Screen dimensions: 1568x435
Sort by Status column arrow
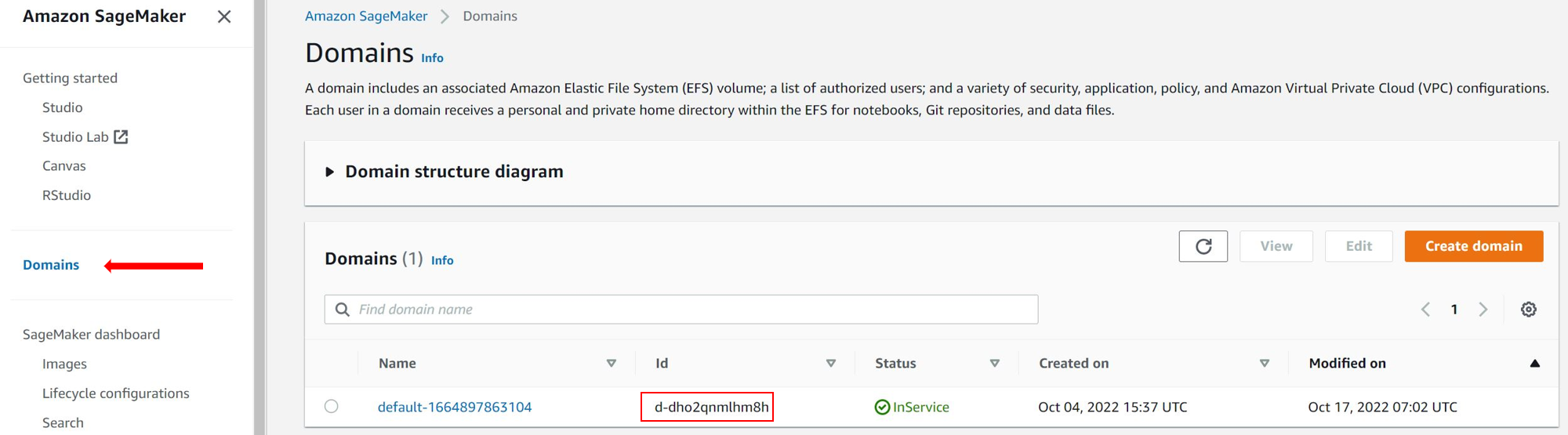point(995,364)
